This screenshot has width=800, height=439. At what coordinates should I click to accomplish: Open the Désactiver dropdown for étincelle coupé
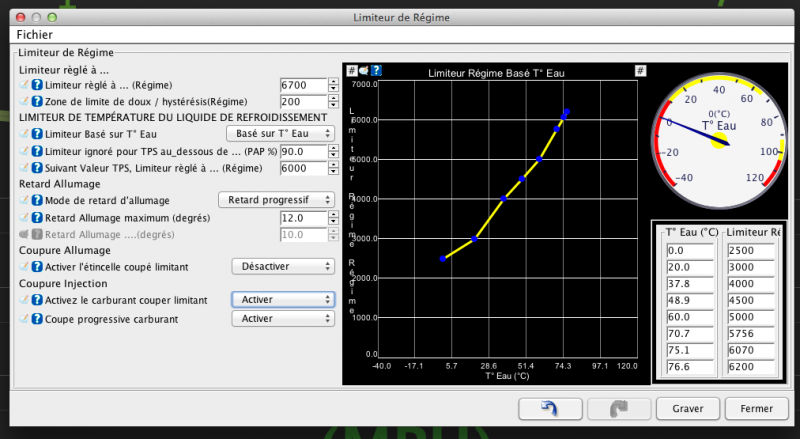click(283, 266)
